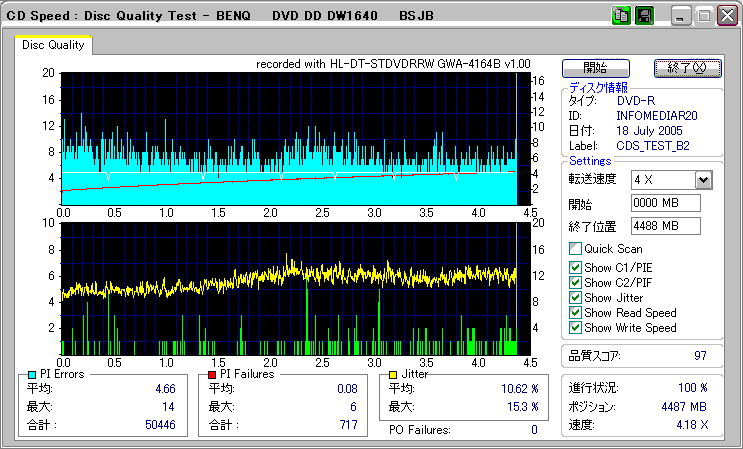Toggle Show Read Speed checkbox
This screenshot has width=743, height=449.
575,312
